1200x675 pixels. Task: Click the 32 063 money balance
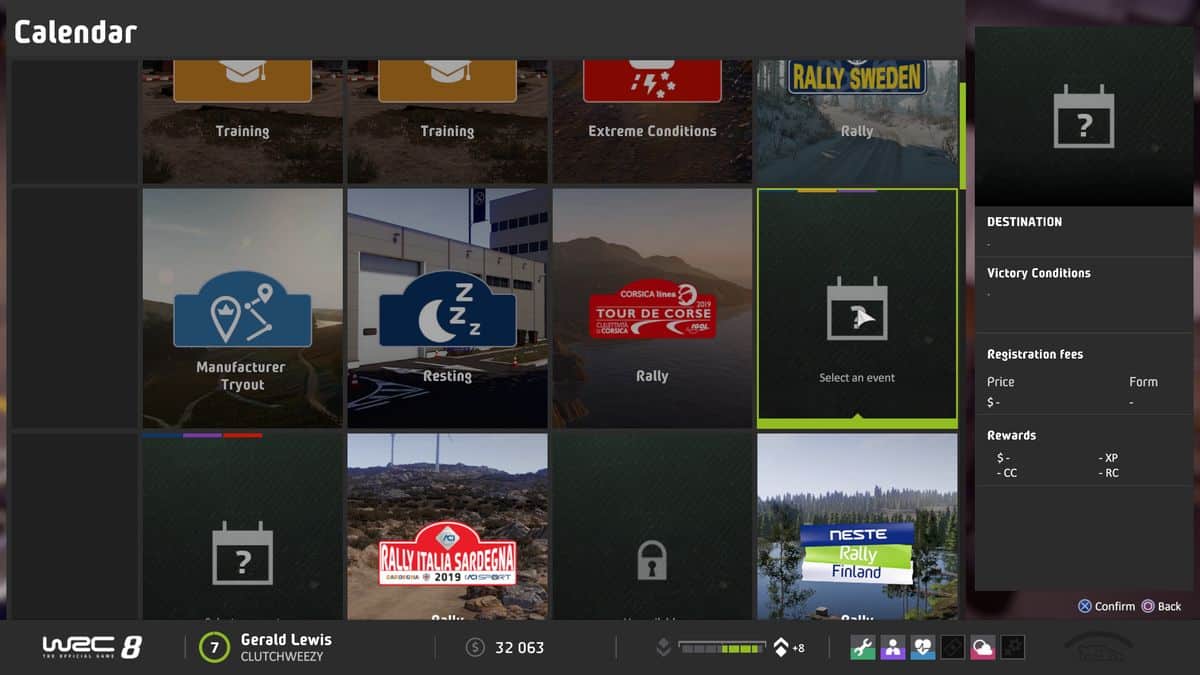click(x=520, y=647)
